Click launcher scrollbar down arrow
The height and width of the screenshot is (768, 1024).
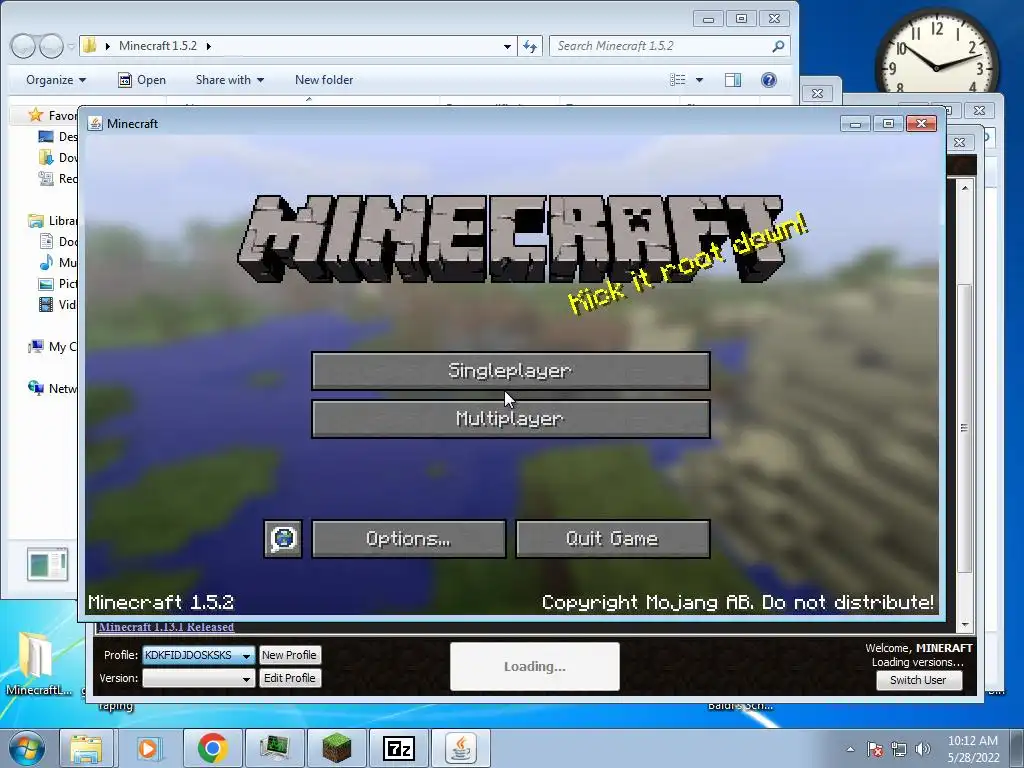[965, 625]
